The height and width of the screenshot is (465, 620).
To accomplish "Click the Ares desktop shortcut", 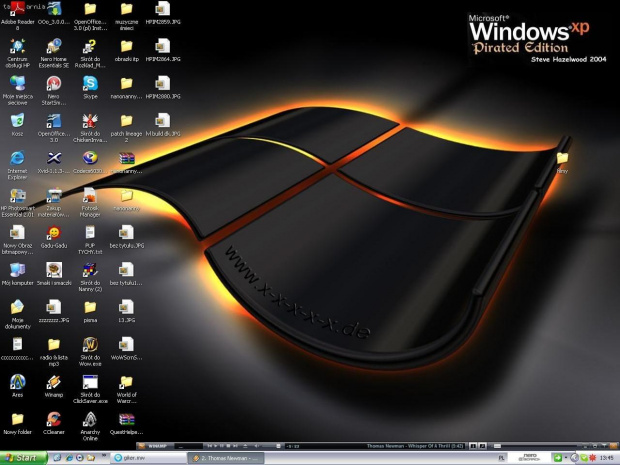I will [x=17, y=386].
